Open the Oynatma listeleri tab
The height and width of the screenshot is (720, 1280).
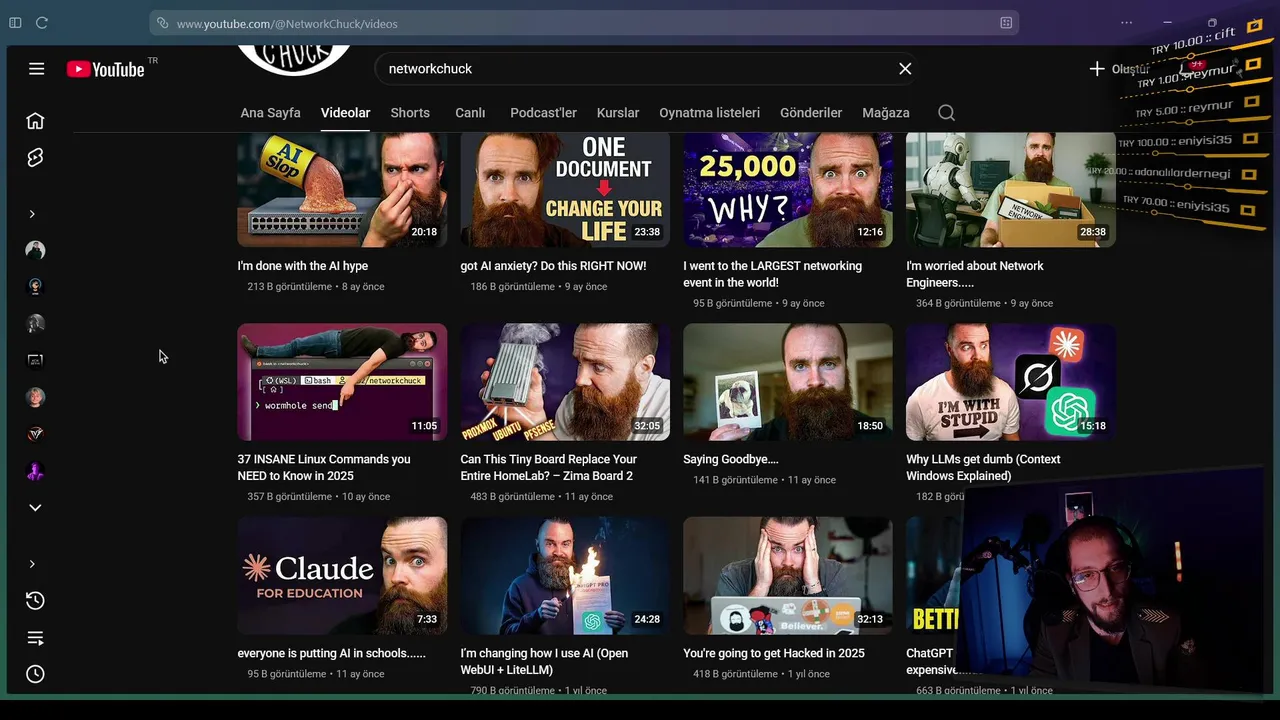click(709, 113)
